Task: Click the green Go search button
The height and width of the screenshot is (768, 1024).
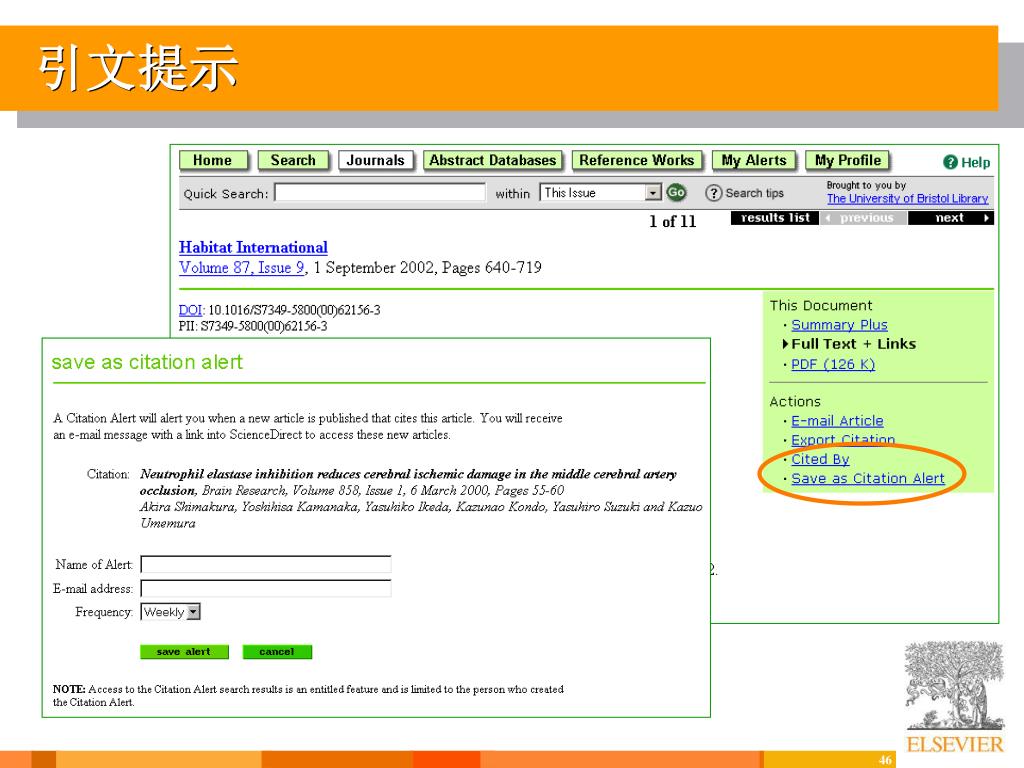Action: [676, 192]
